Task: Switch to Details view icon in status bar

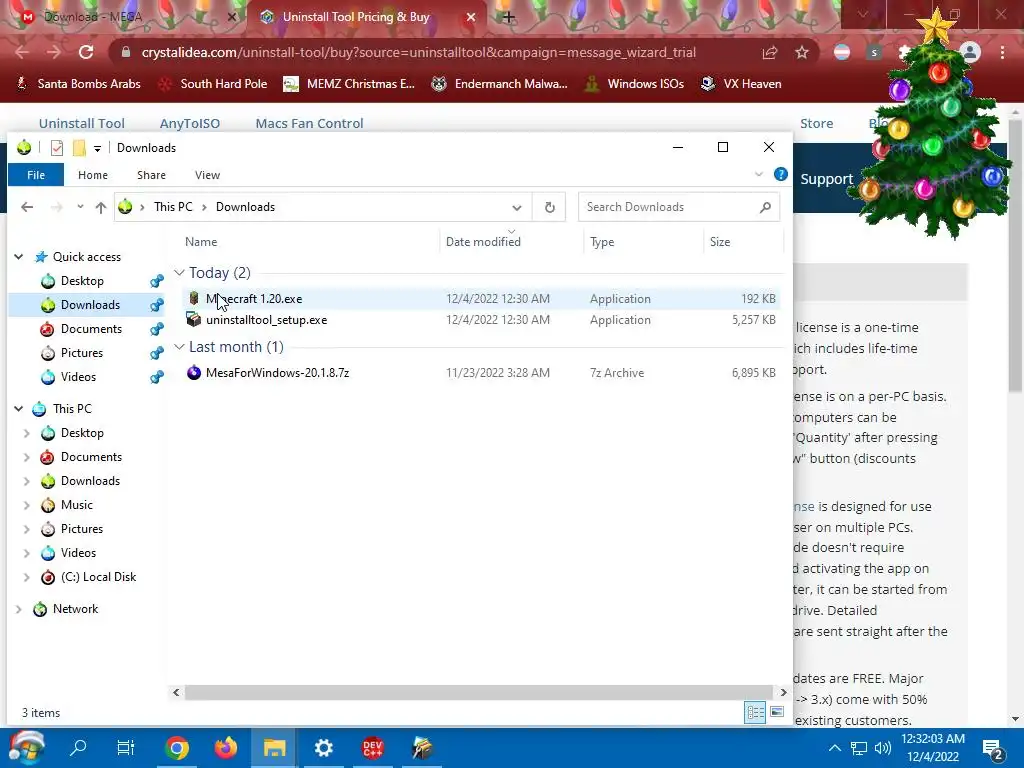Action: [x=755, y=712]
